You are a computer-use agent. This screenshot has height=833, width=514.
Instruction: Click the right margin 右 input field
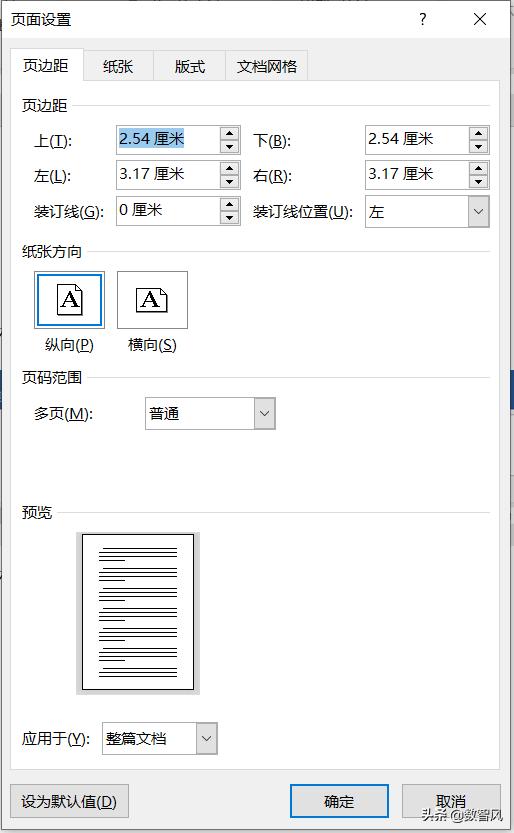pos(417,175)
